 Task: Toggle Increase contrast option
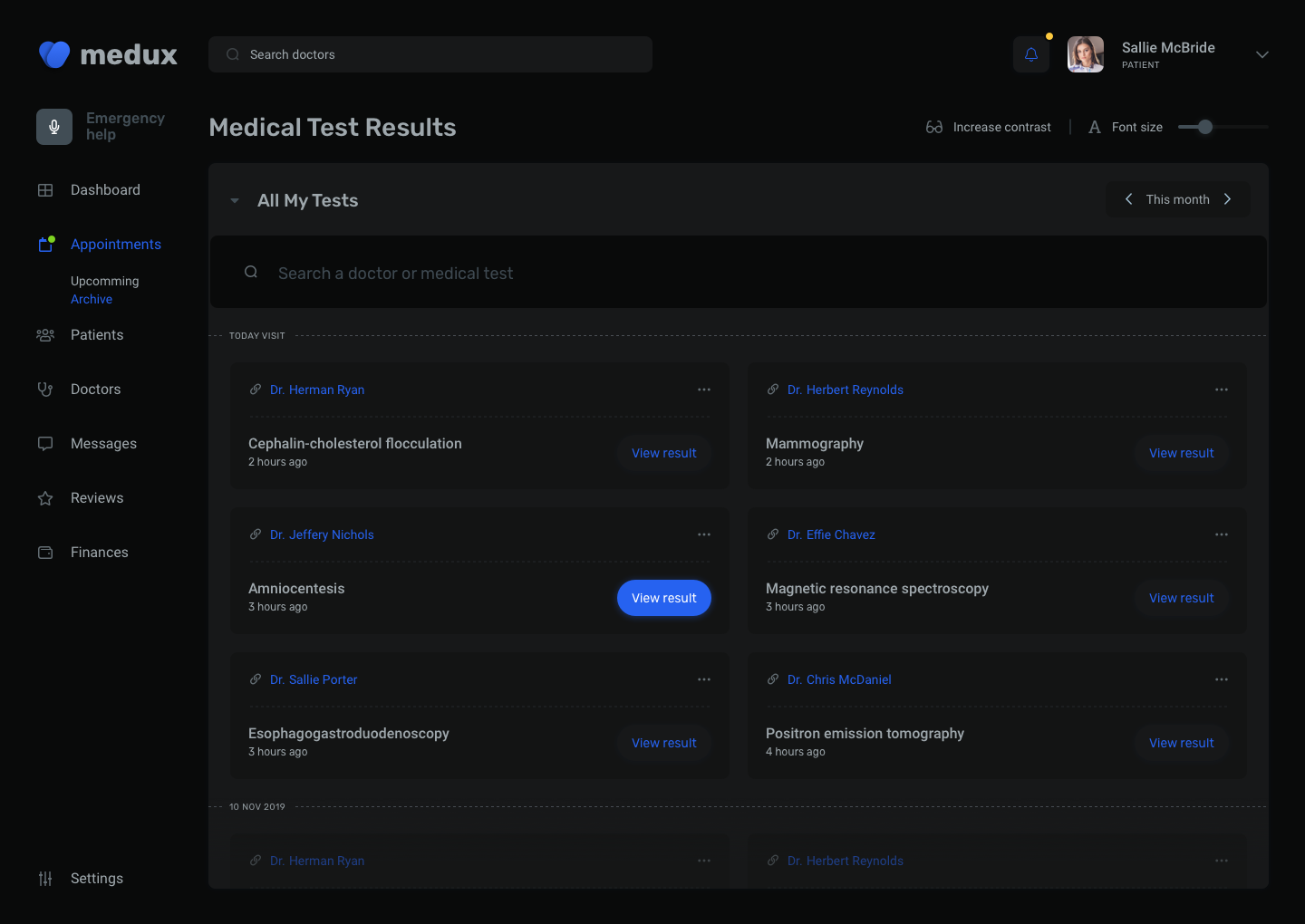989,127
